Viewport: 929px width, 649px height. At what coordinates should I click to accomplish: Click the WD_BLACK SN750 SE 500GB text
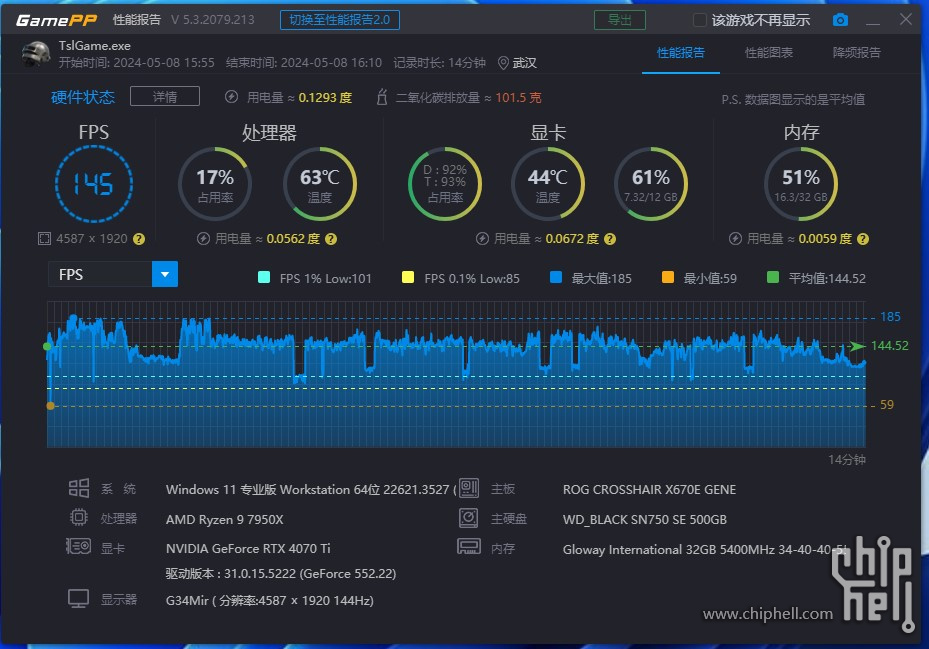[x=645, y=520]
